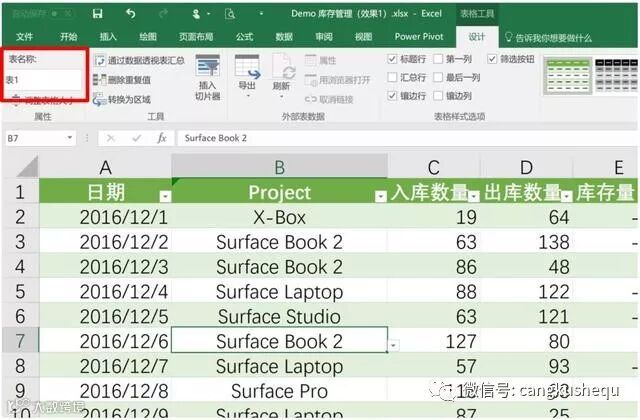The image size is (640, 420).
Task: Toggle Header Row (标题行) checkbox
Action: point(392,59)
